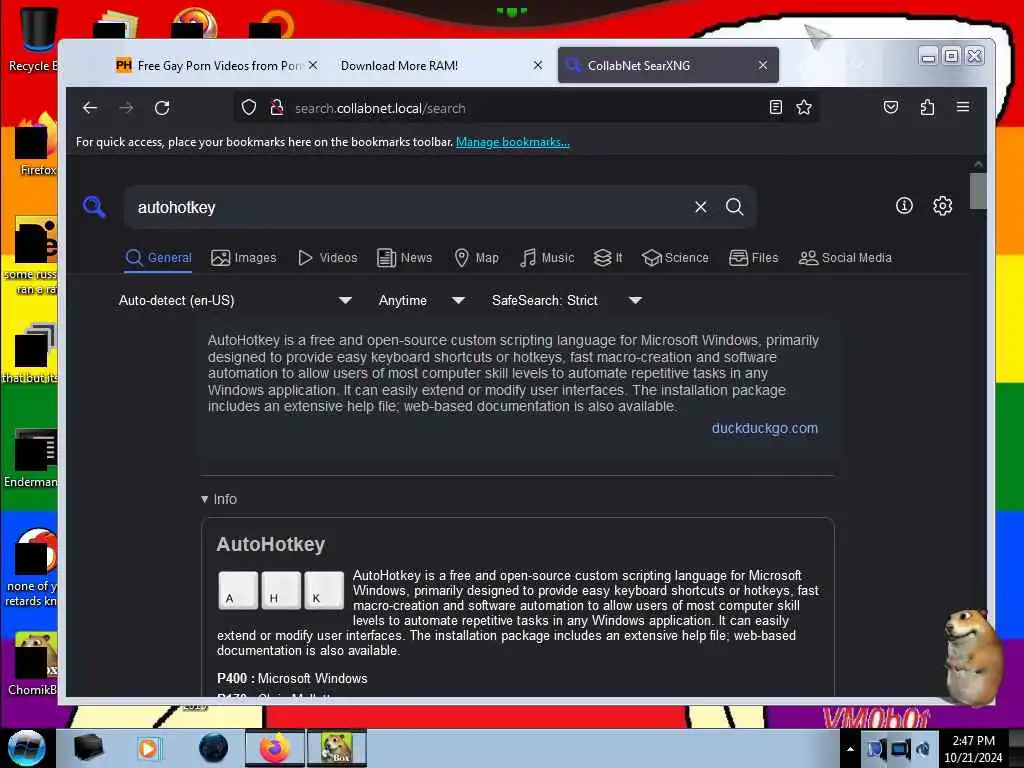Go back to the previous page
1024x768 pixels.
[90, 108]
